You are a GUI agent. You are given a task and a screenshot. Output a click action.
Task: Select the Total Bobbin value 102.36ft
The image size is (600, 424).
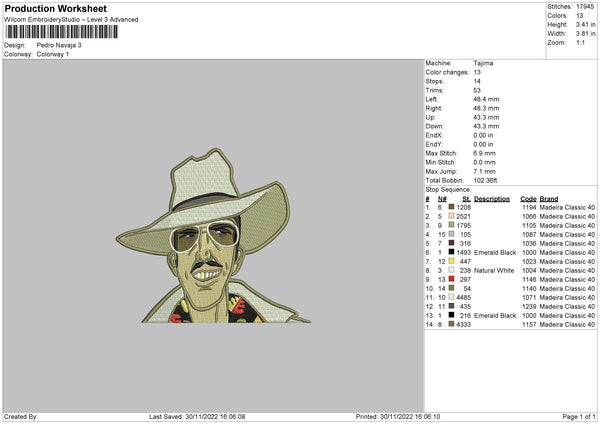coord(485,180)
